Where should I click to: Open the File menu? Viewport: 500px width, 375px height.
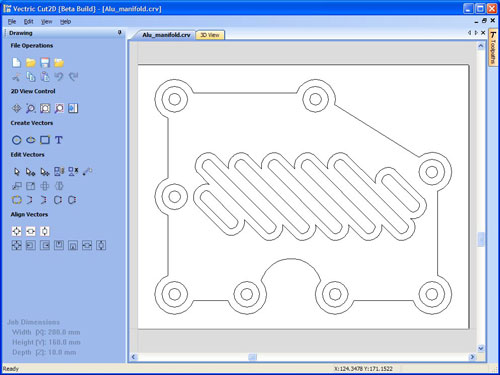click(12, 22)
